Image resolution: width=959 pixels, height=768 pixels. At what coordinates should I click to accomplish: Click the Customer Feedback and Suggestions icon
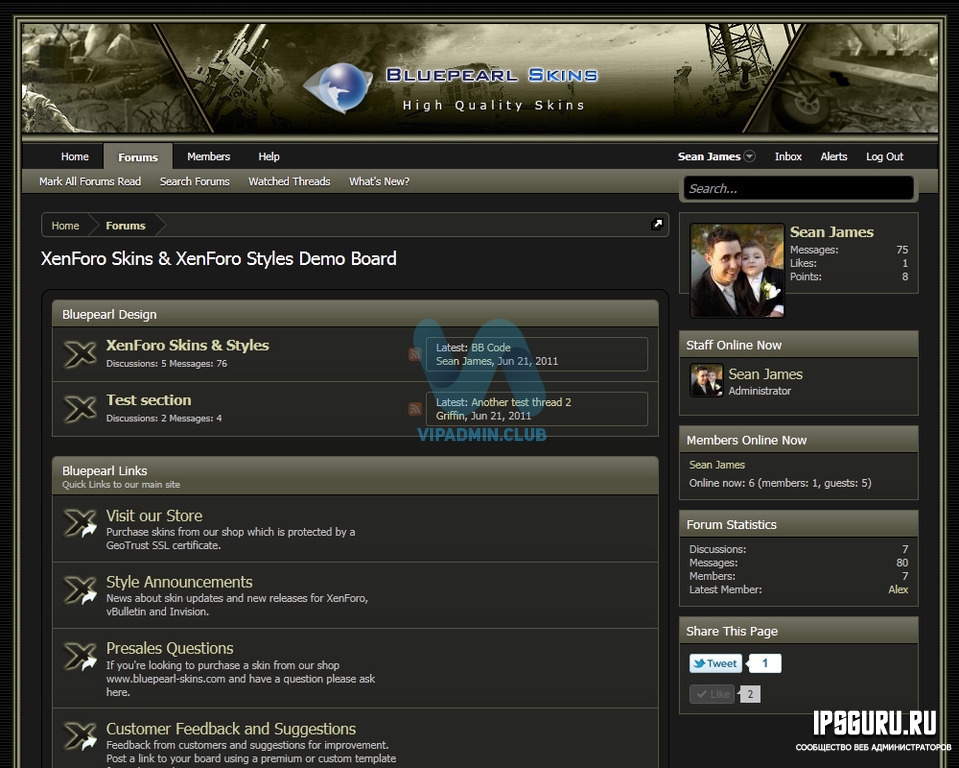pos(80,736)
